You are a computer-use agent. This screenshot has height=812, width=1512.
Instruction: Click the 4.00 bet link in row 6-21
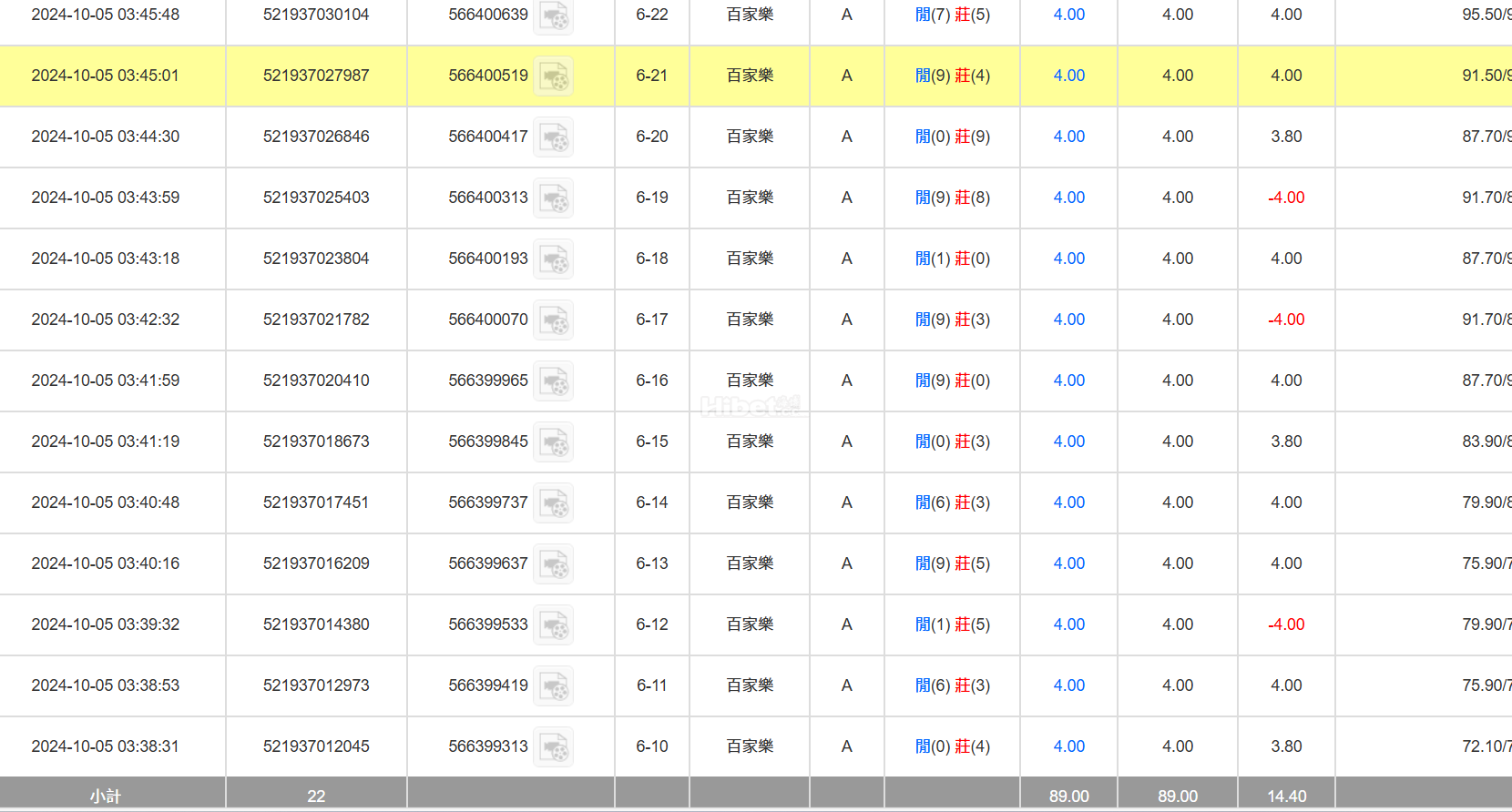coord(1068,76)
